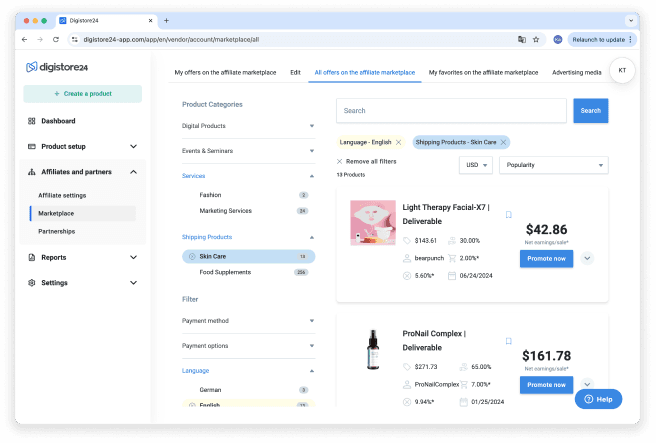Open the ProNail Complex bottle thumbnail
This screenshot has height=443, width=656.
(373, 350)
